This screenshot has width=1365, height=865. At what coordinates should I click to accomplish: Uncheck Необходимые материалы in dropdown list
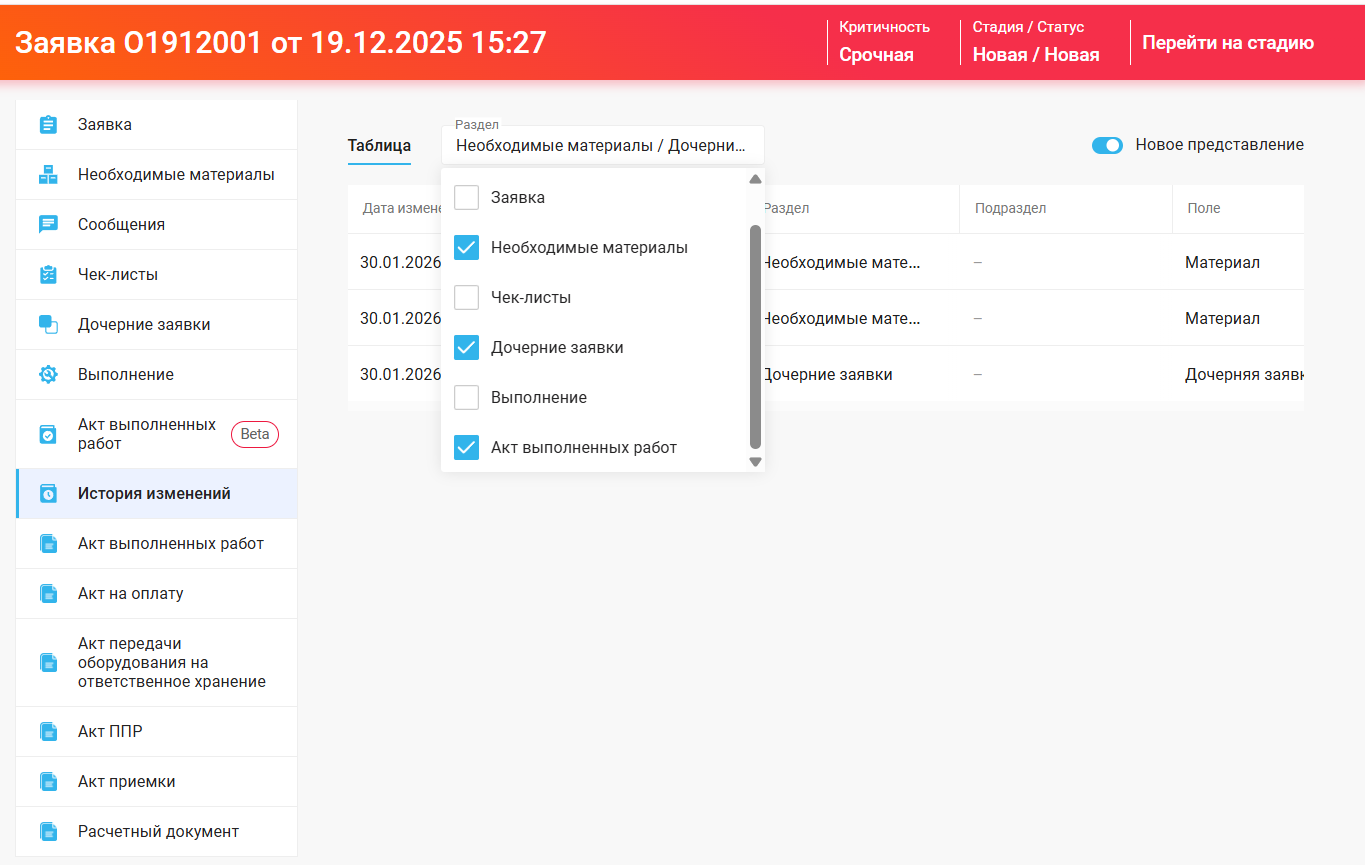pos(466,248)
